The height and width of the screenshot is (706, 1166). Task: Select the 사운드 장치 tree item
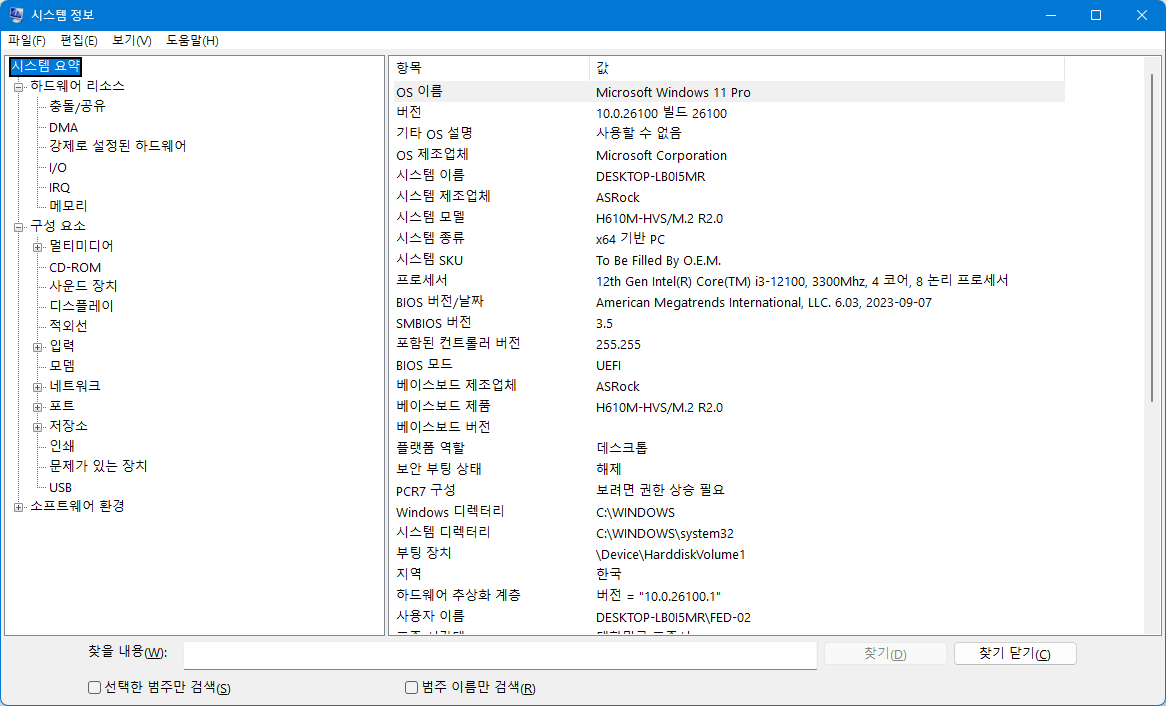[83, 286]
